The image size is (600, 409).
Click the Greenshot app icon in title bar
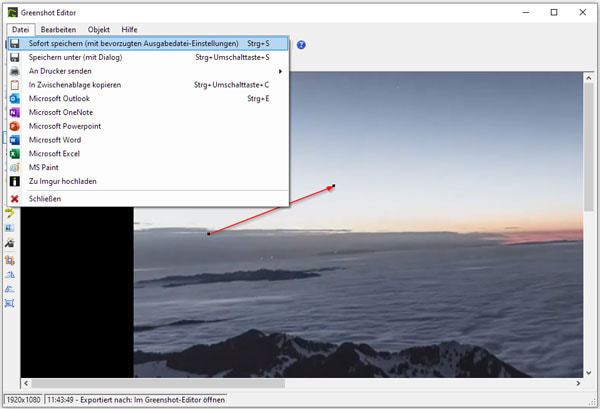(x=13, y=13)
